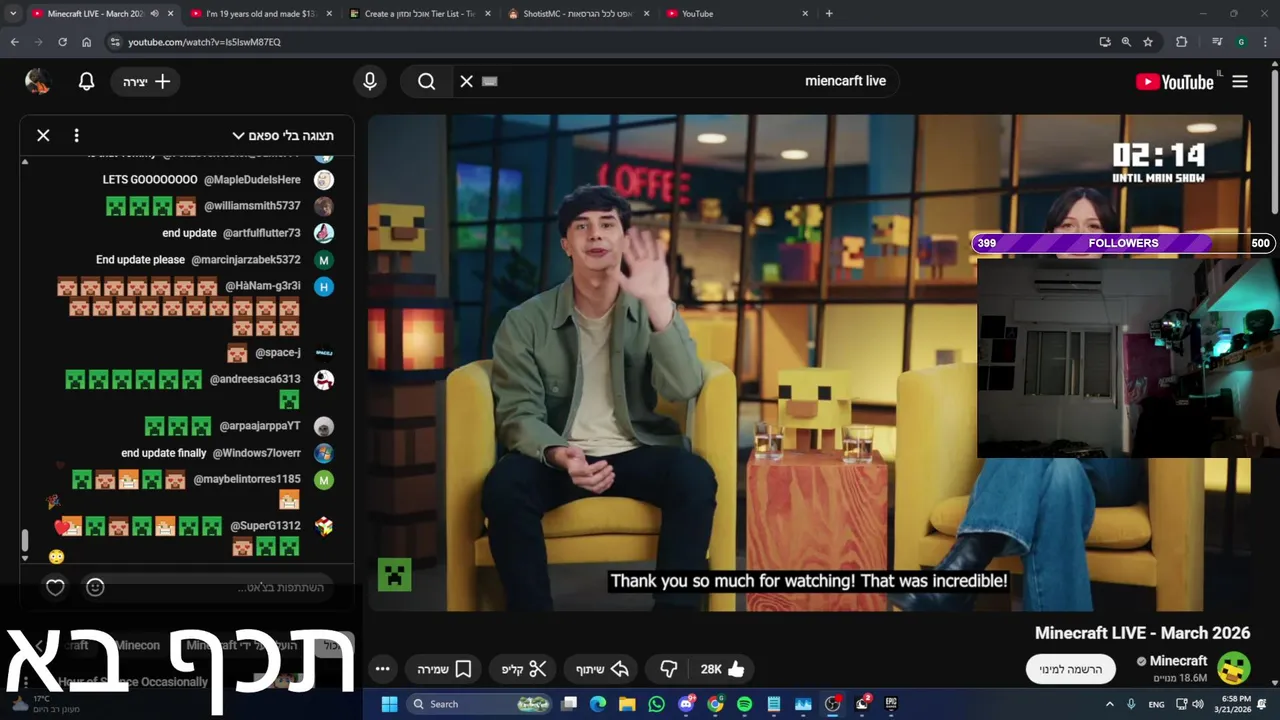Open the Chrome profile avatar
1280x720 pixels.
tap(1241, 42)
